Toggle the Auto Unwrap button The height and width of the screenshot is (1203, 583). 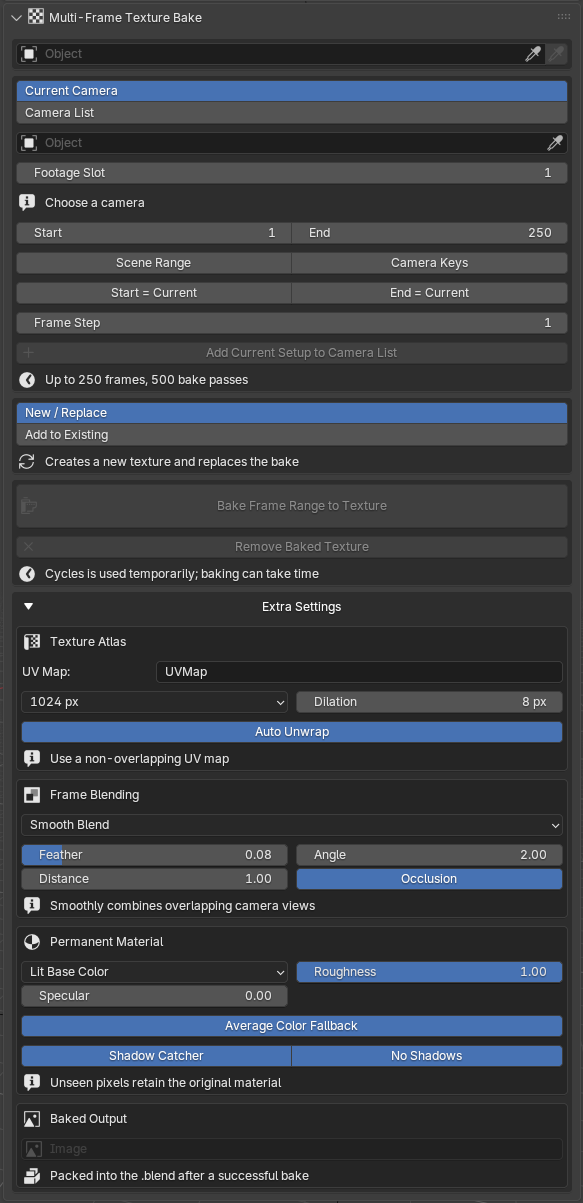292,732
